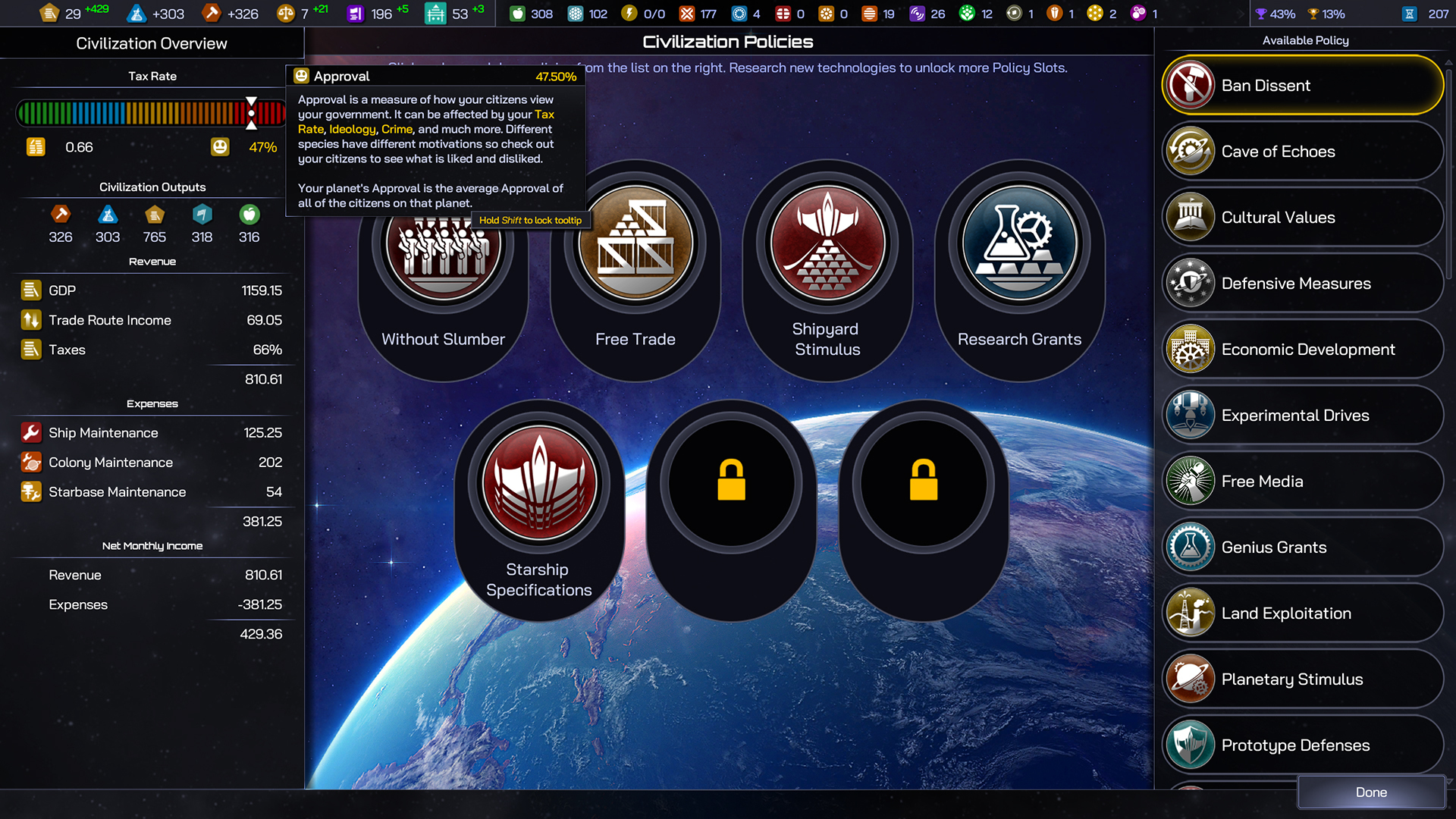
Task: Select the Starship Specifications policy slot
Action: (x=539, y=484)
